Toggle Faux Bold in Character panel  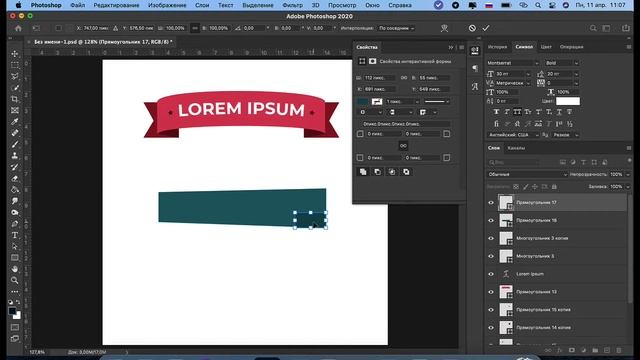pos(496,112)
